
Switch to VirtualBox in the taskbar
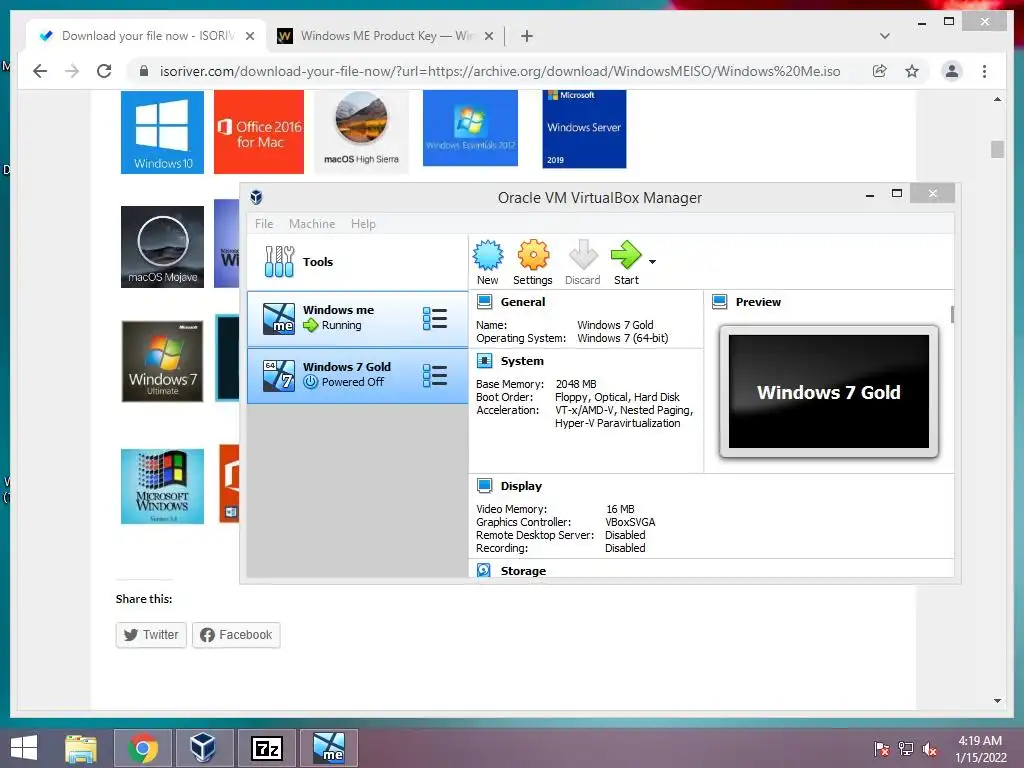pos(203,748)
